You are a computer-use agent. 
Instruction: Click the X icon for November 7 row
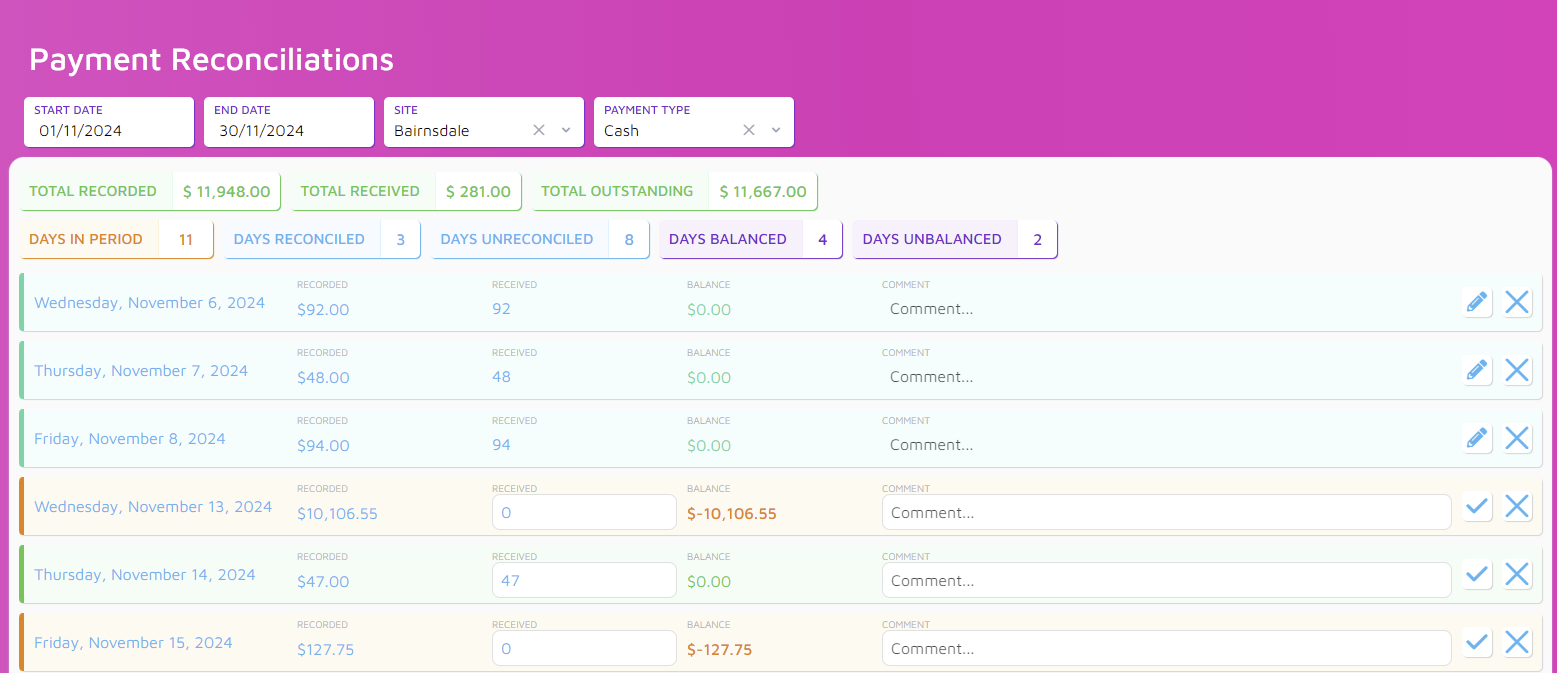pos(1517,370)
